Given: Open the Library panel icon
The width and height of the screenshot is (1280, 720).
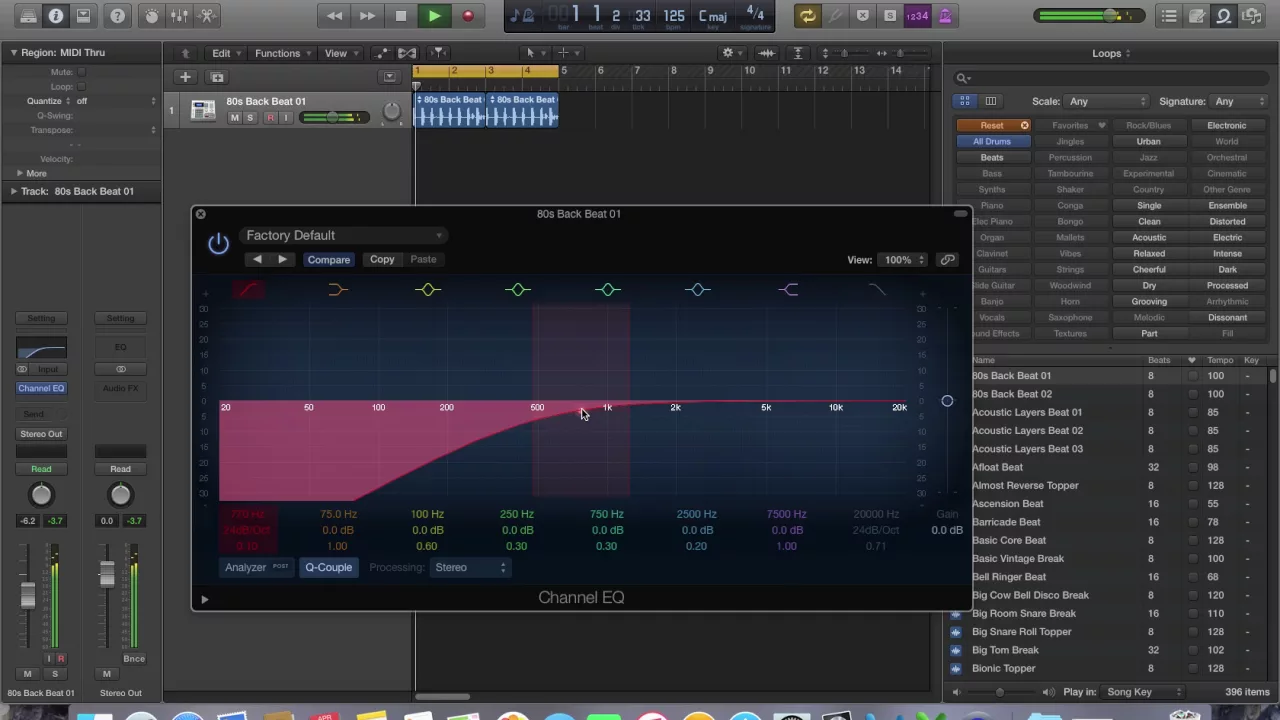Looking at the screenshot, I should 28,16.
